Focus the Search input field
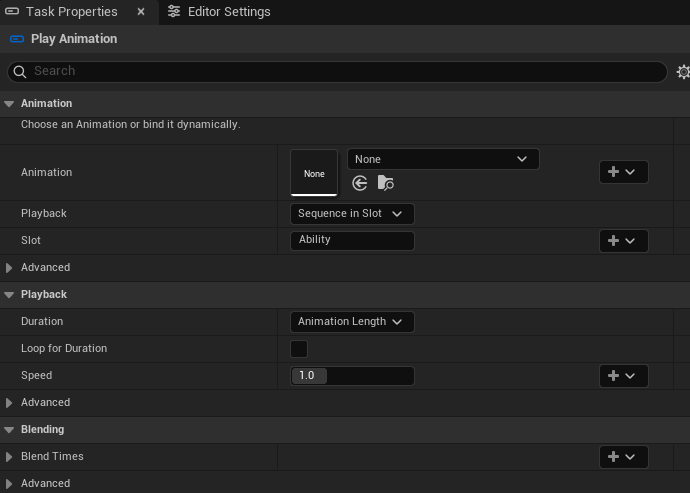Image resolution: width=690 pixels, height=493 pixels. (337, 71)
